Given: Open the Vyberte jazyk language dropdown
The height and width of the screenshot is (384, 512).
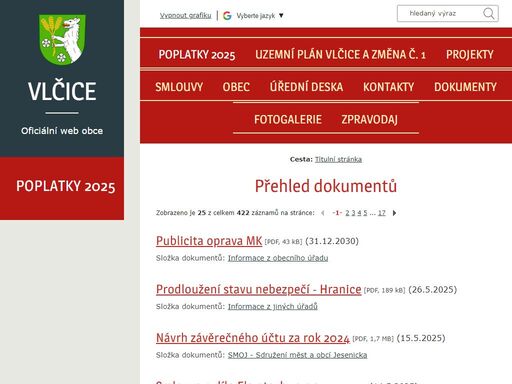Looking at the screenshot, I should [260, 16].
